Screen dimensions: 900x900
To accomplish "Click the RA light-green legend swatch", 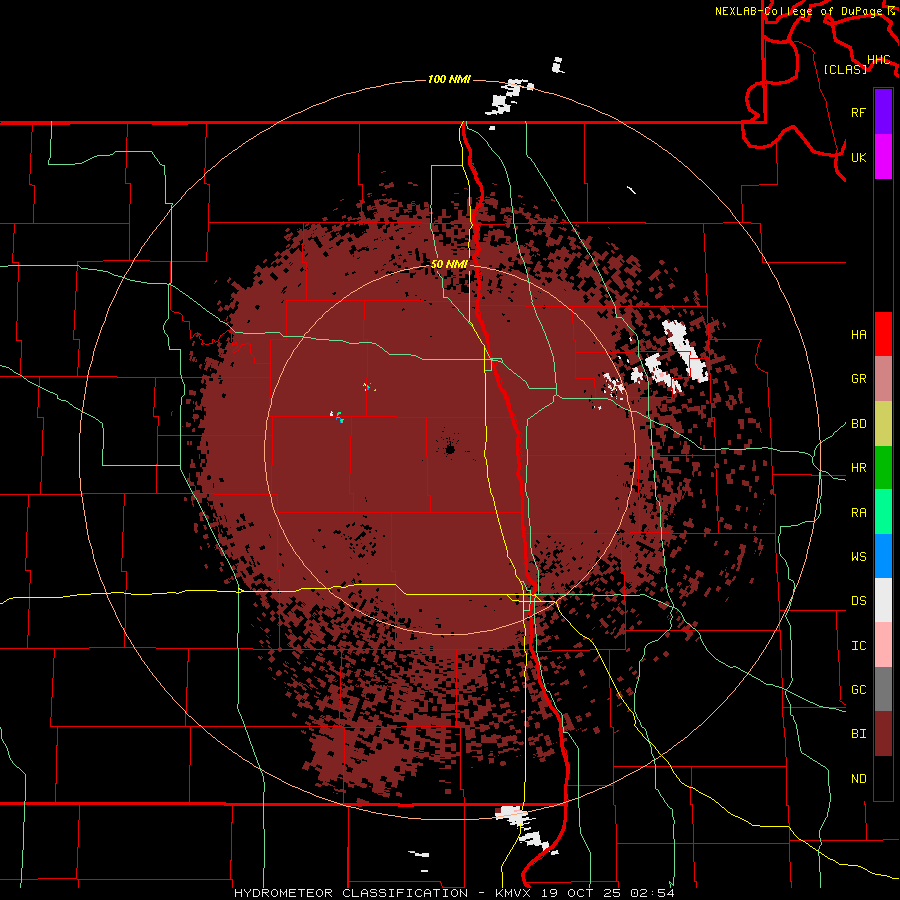I will [x=883, y=512].
